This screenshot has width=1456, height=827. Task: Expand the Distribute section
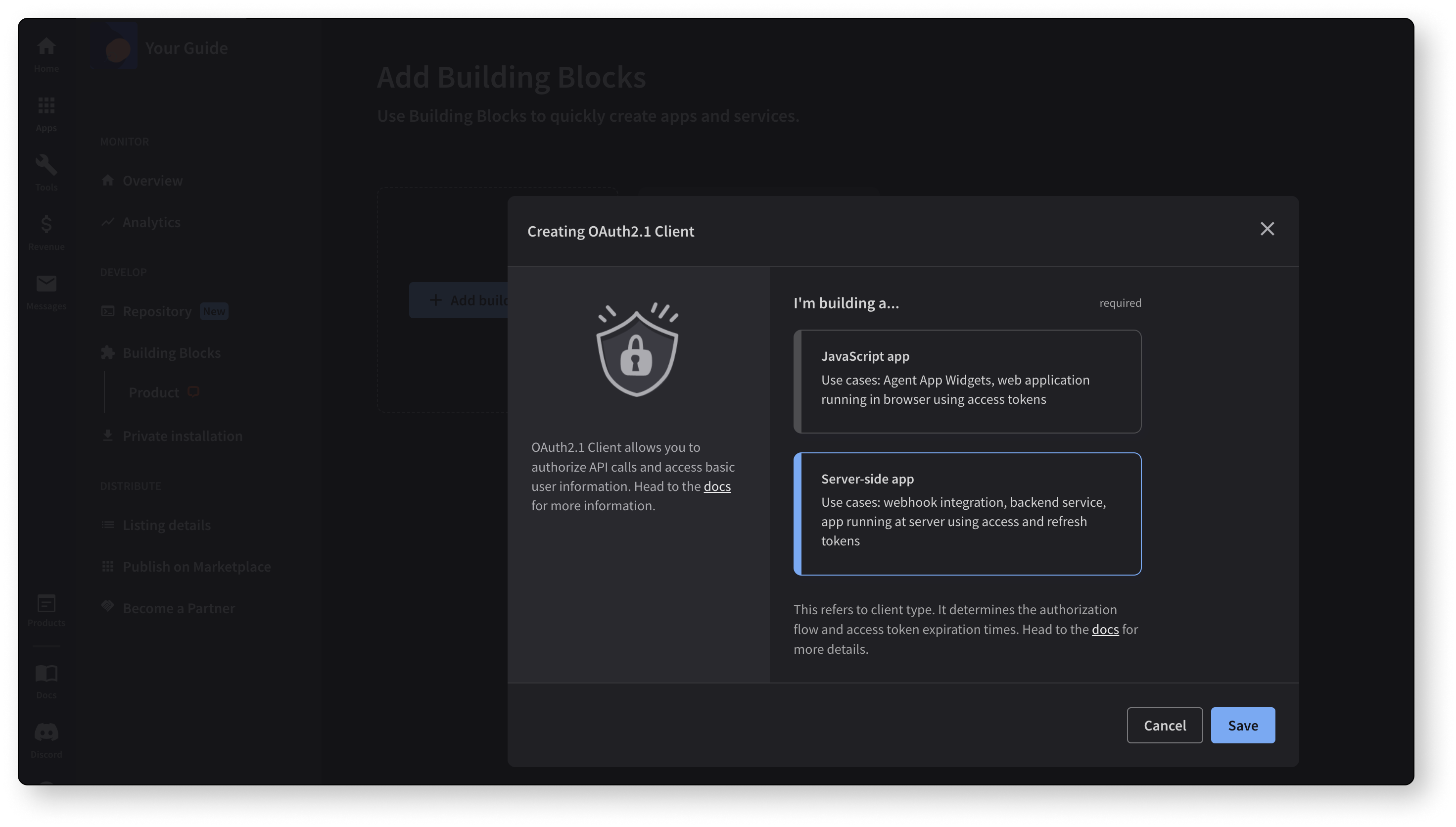(x=130, y=486)
